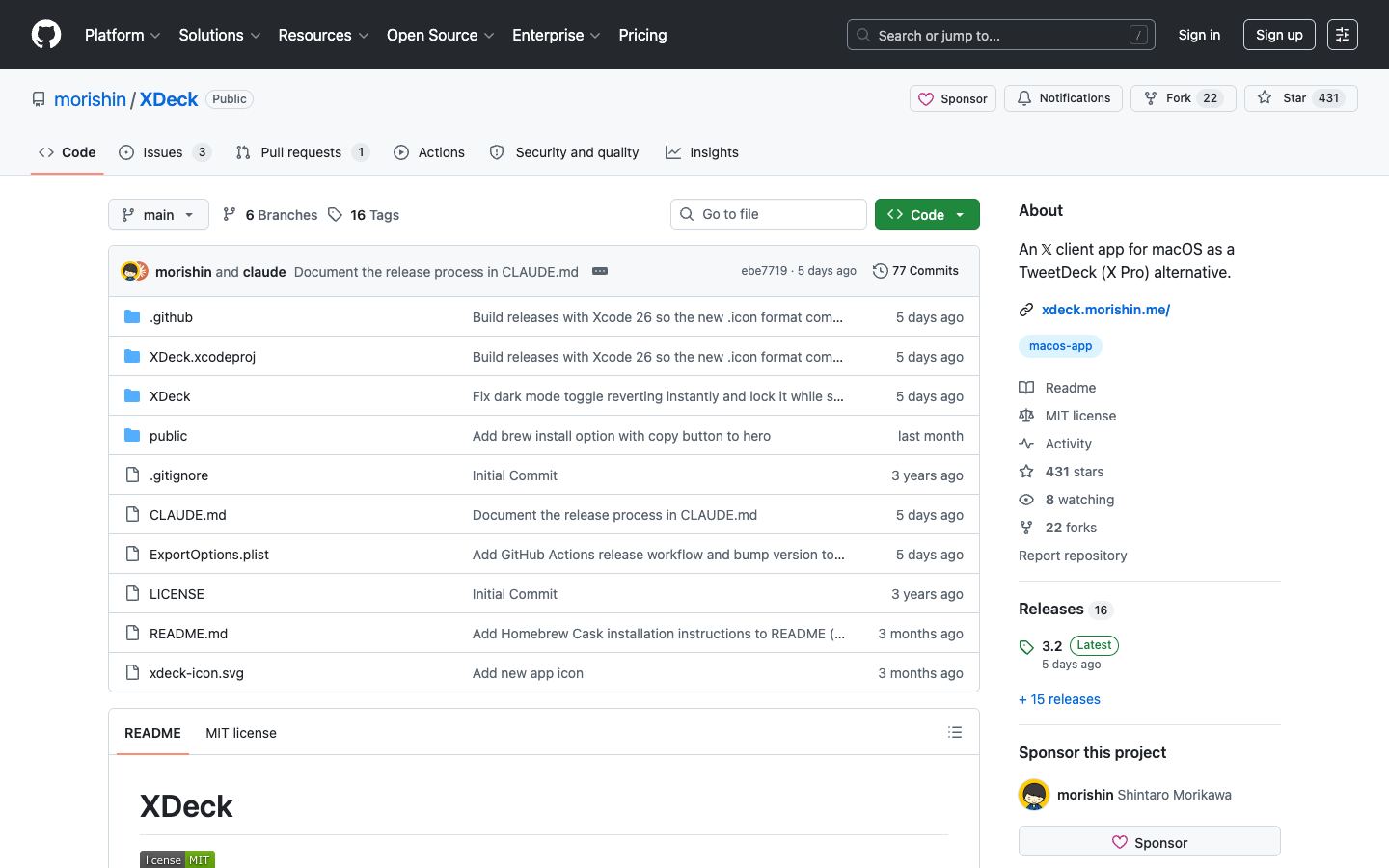The height and width of the screenshot is (868, 1389).
Task: Open the README.md file
Action: point(188,634)
